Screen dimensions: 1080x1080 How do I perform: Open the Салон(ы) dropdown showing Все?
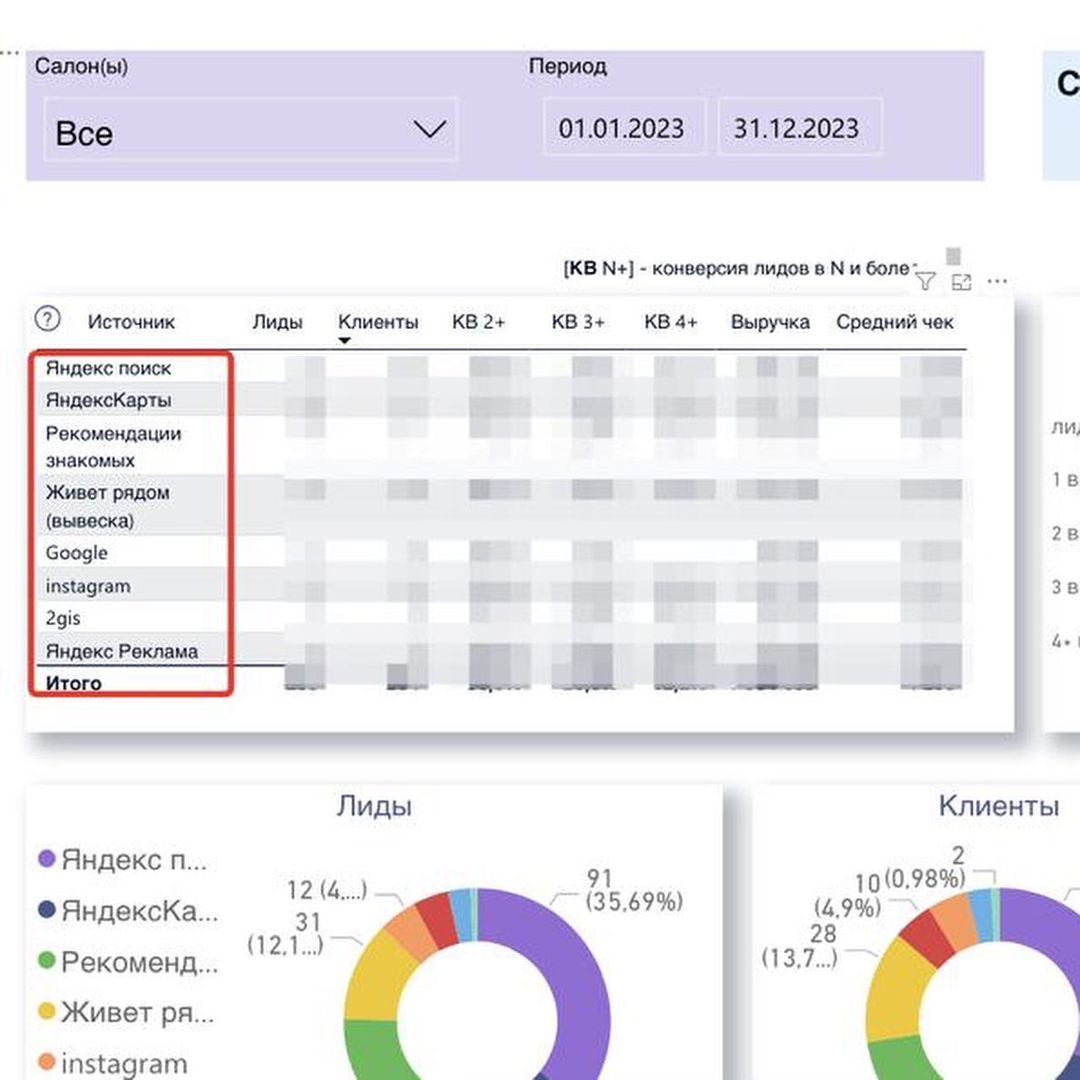point(251,129)
